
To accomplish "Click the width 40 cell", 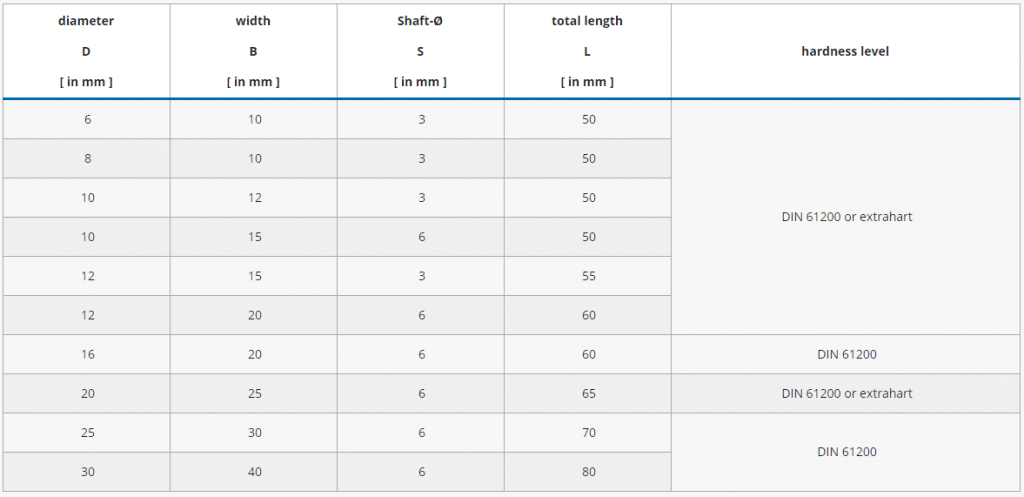I will (x=254, y=471).
